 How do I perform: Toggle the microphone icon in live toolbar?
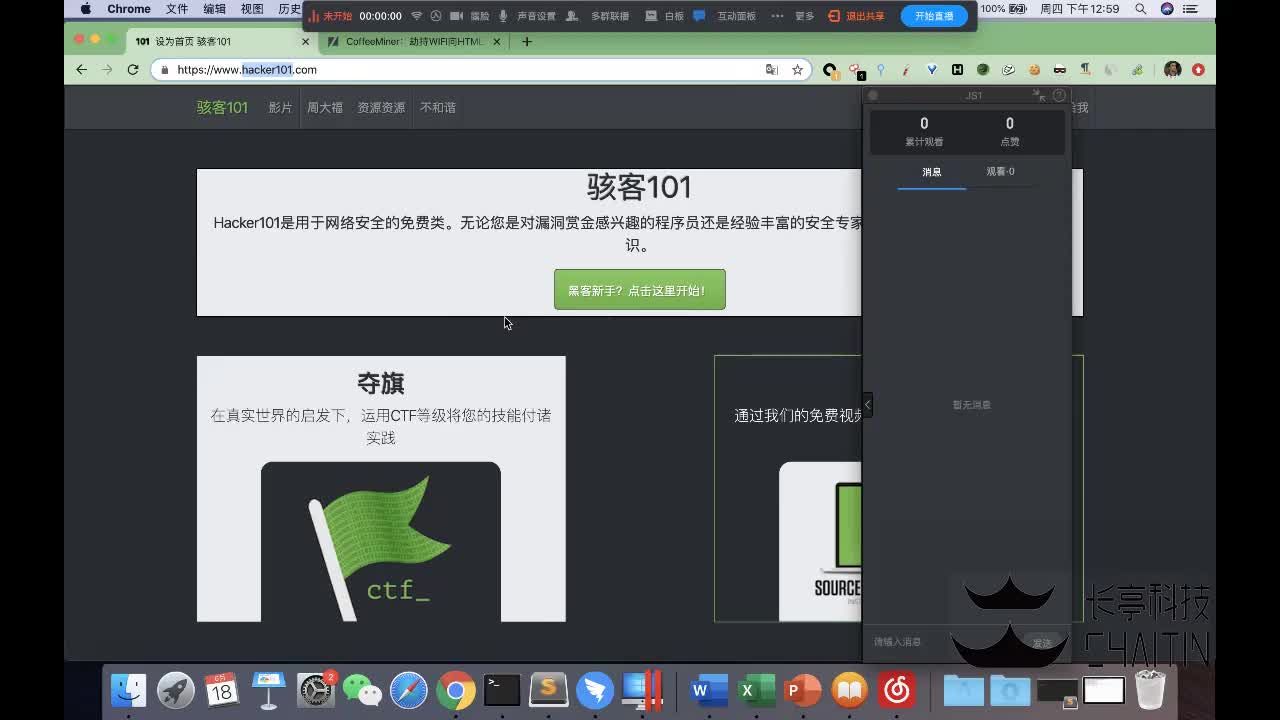(503, 16)
